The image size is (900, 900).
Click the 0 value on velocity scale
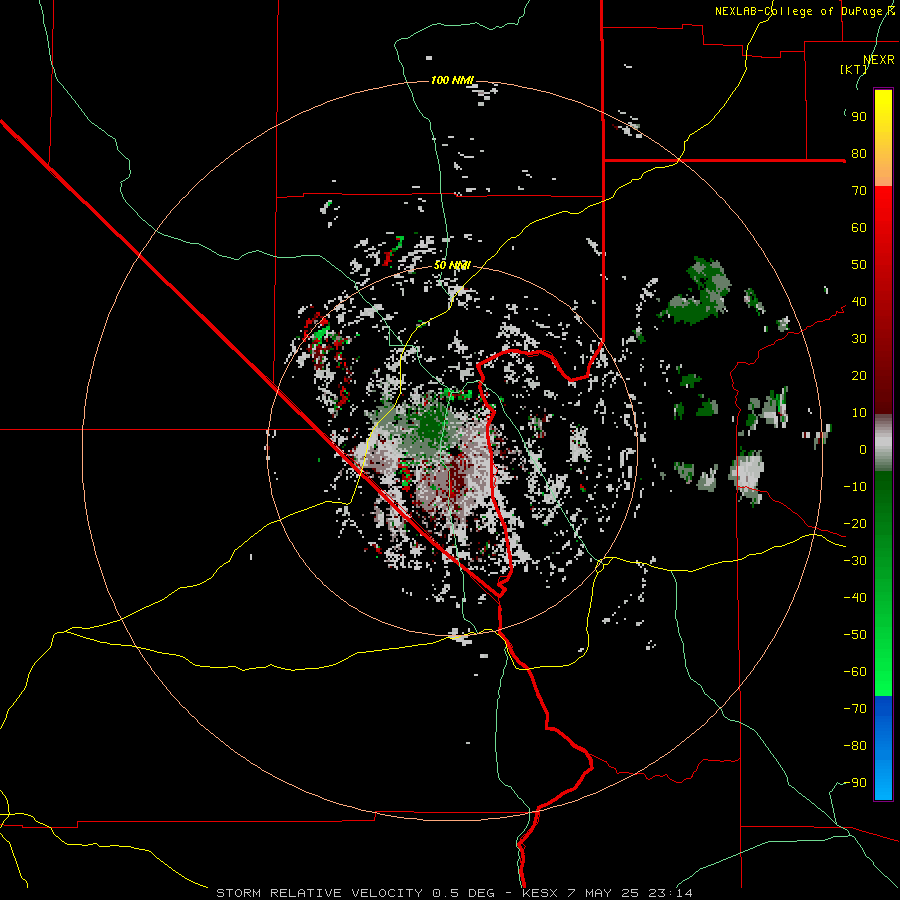point(863,450)
